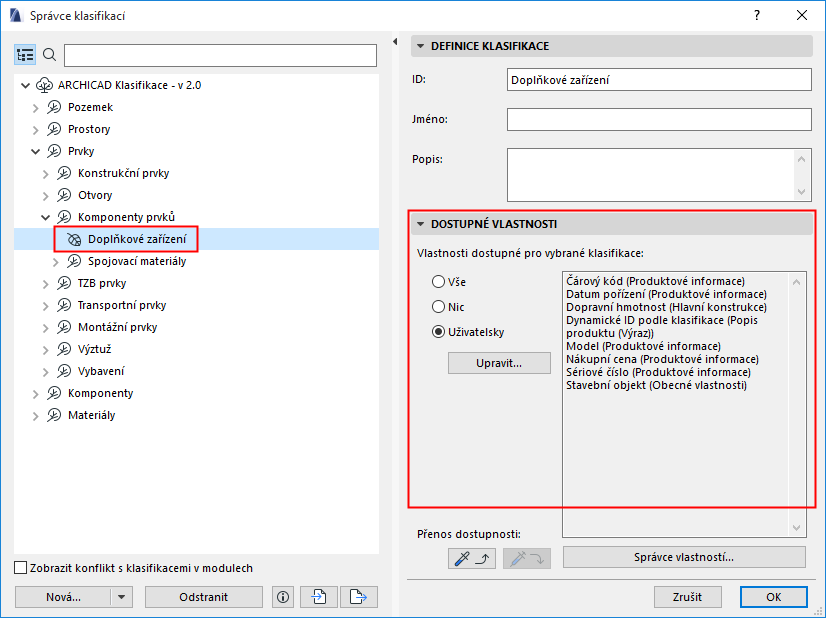Click the ID field containing Doplňkové zařízení
The height and width of the screenshot is (618, 826).
(659, 80)
